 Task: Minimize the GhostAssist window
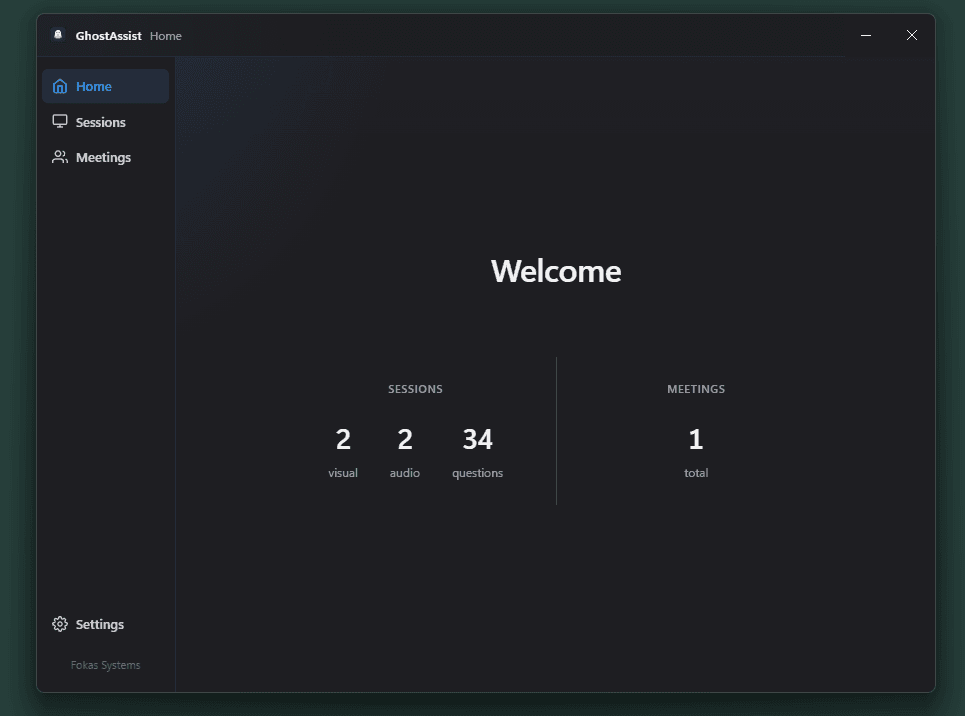click(865, 35)
